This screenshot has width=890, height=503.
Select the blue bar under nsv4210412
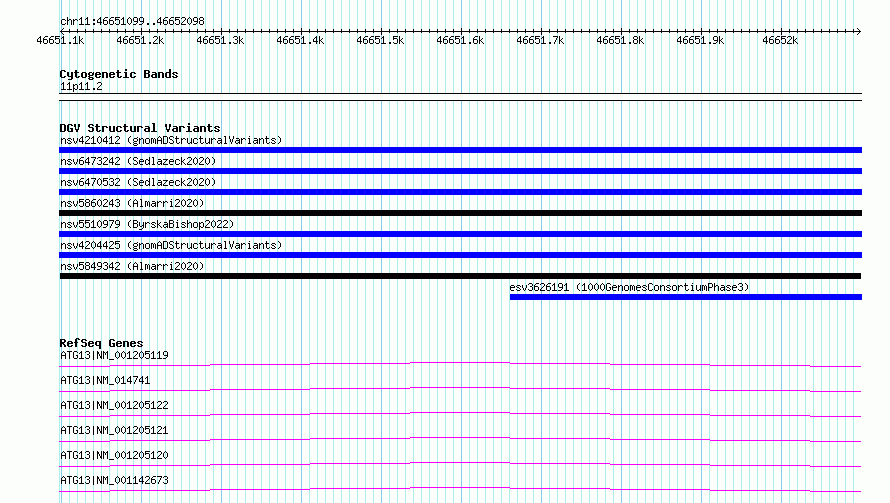tap(460, 150)
